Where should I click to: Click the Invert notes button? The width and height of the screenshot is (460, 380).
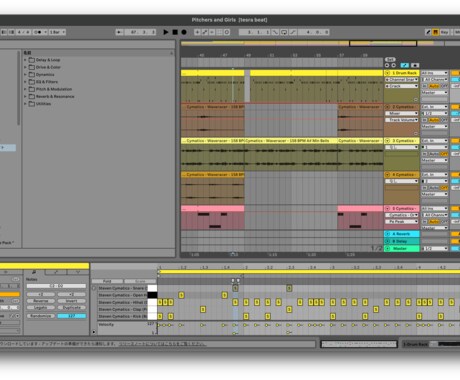tap(71, 301)
